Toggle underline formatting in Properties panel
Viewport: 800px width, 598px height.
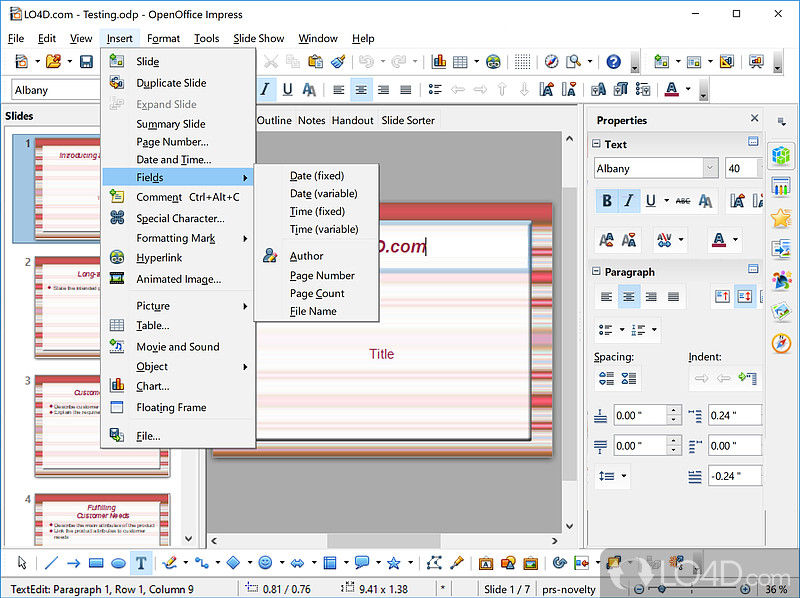point(649,200)
